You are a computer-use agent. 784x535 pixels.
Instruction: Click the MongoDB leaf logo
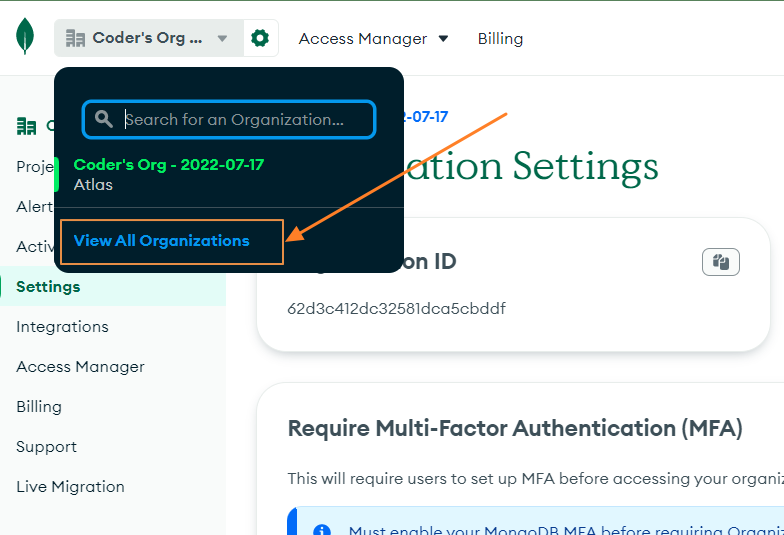(25, 36)
